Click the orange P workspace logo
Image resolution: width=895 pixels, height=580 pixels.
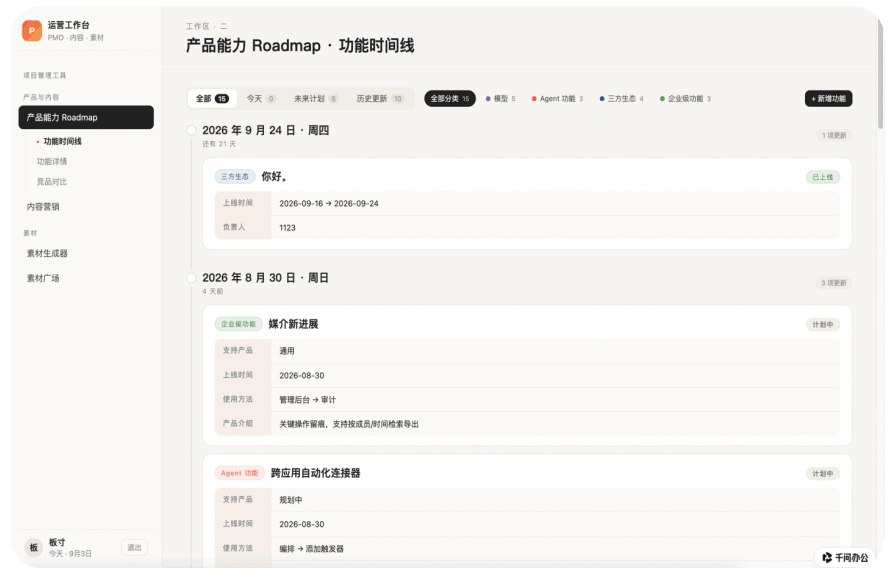(x=32, y=31)
